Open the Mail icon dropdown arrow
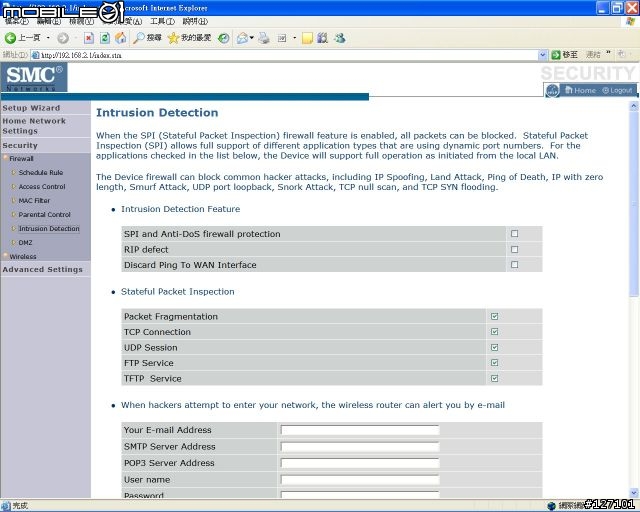 point(251,38)
